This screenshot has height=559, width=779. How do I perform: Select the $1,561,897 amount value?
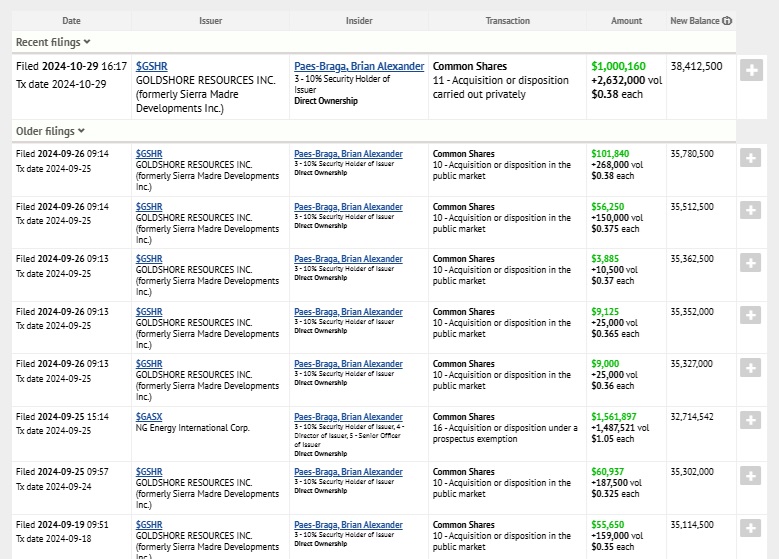[614, 417]
